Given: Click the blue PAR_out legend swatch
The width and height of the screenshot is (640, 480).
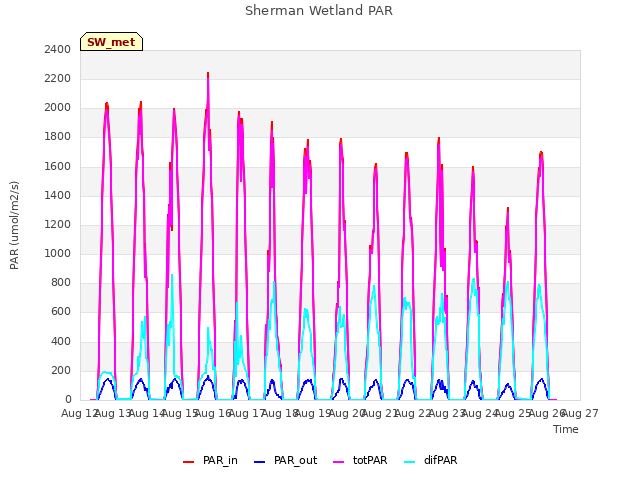Looking at the screenshot, I should 259,462.
